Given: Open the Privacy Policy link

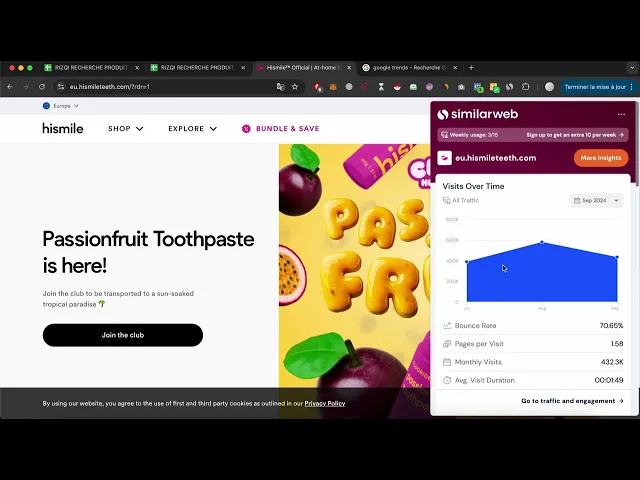Looking at the screenshot, I should click(325, 403).
